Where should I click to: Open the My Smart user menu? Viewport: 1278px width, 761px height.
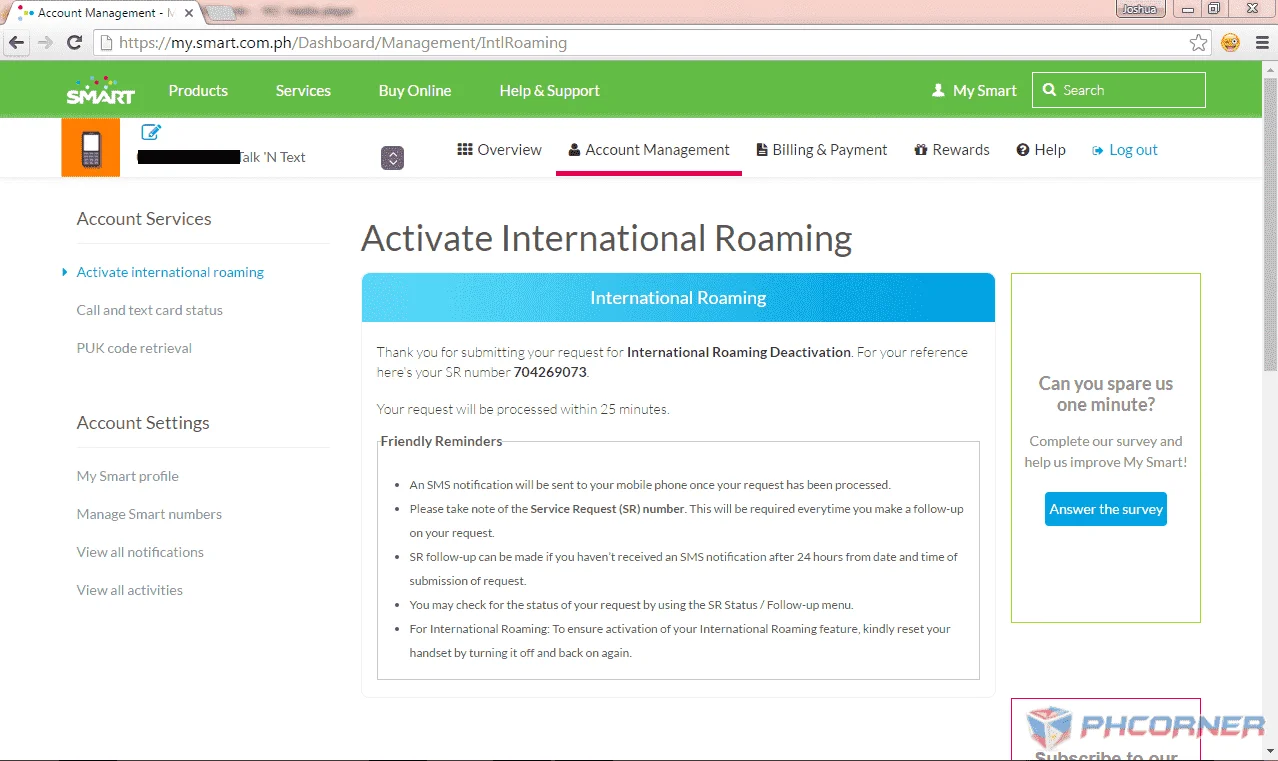tap(974, 90)
